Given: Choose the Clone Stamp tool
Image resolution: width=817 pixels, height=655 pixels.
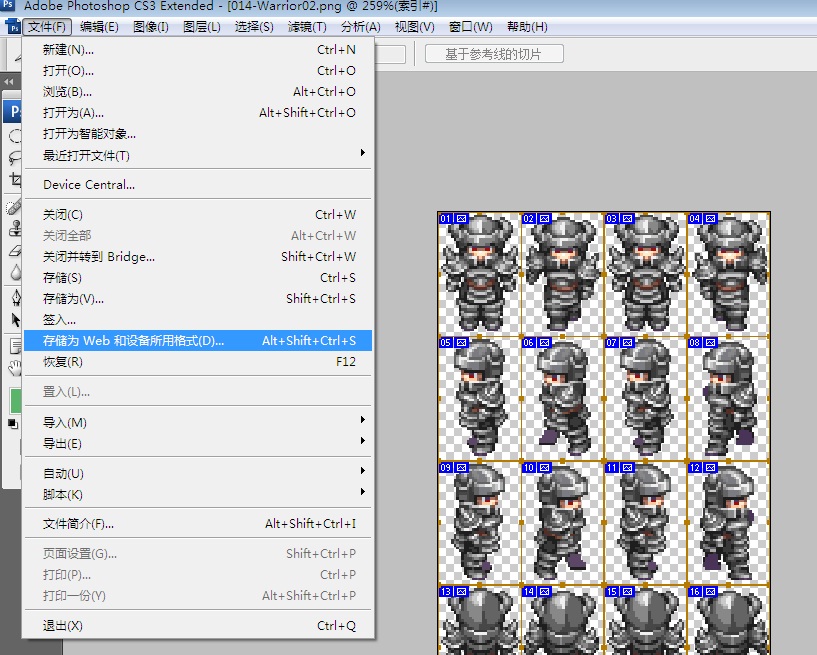Looking at the screenshot, I should coord(15,229).
